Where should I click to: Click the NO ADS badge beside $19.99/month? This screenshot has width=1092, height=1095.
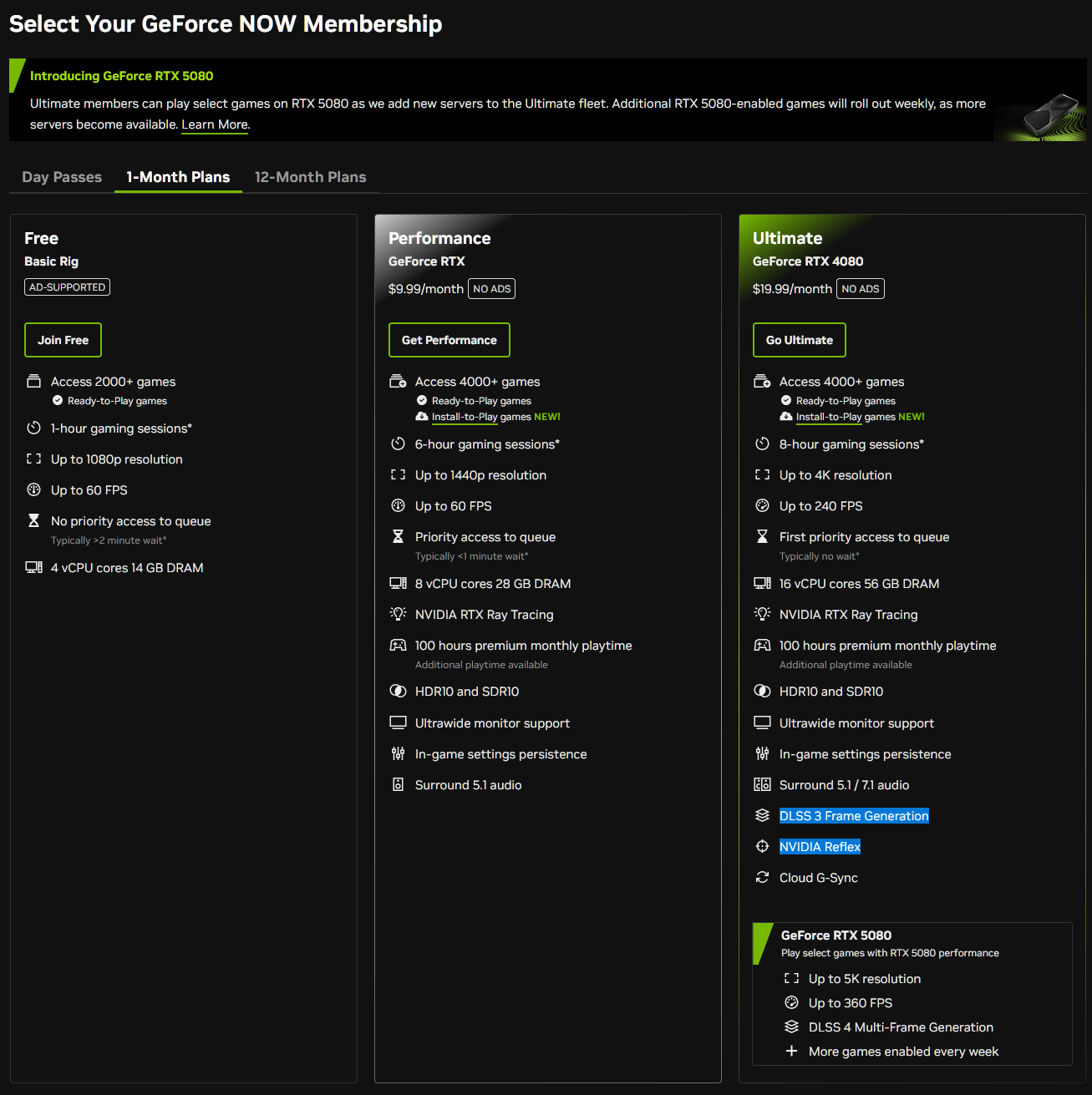[x=861, y=289]
